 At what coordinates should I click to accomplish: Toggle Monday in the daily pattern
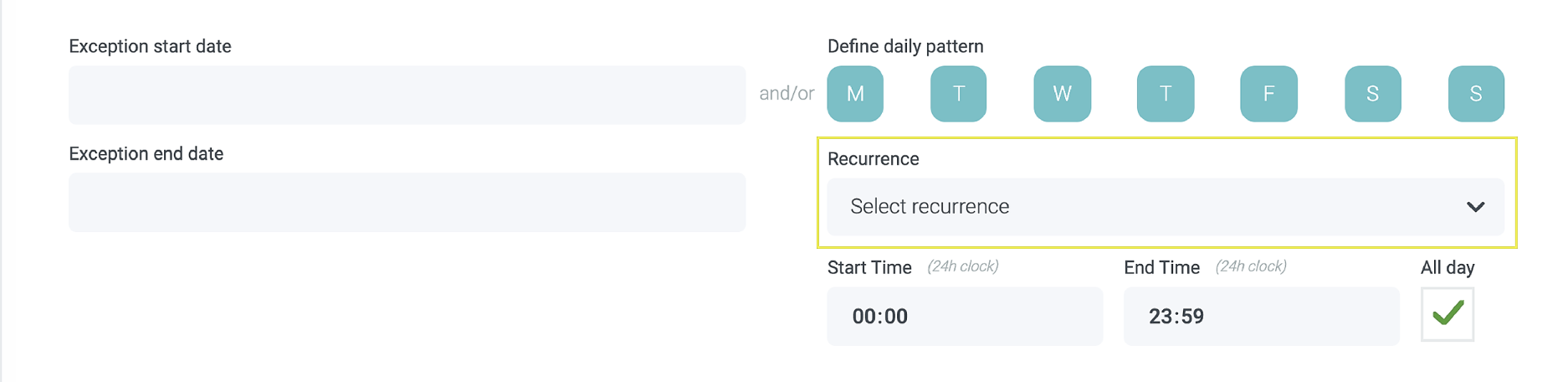coord(855,94)
